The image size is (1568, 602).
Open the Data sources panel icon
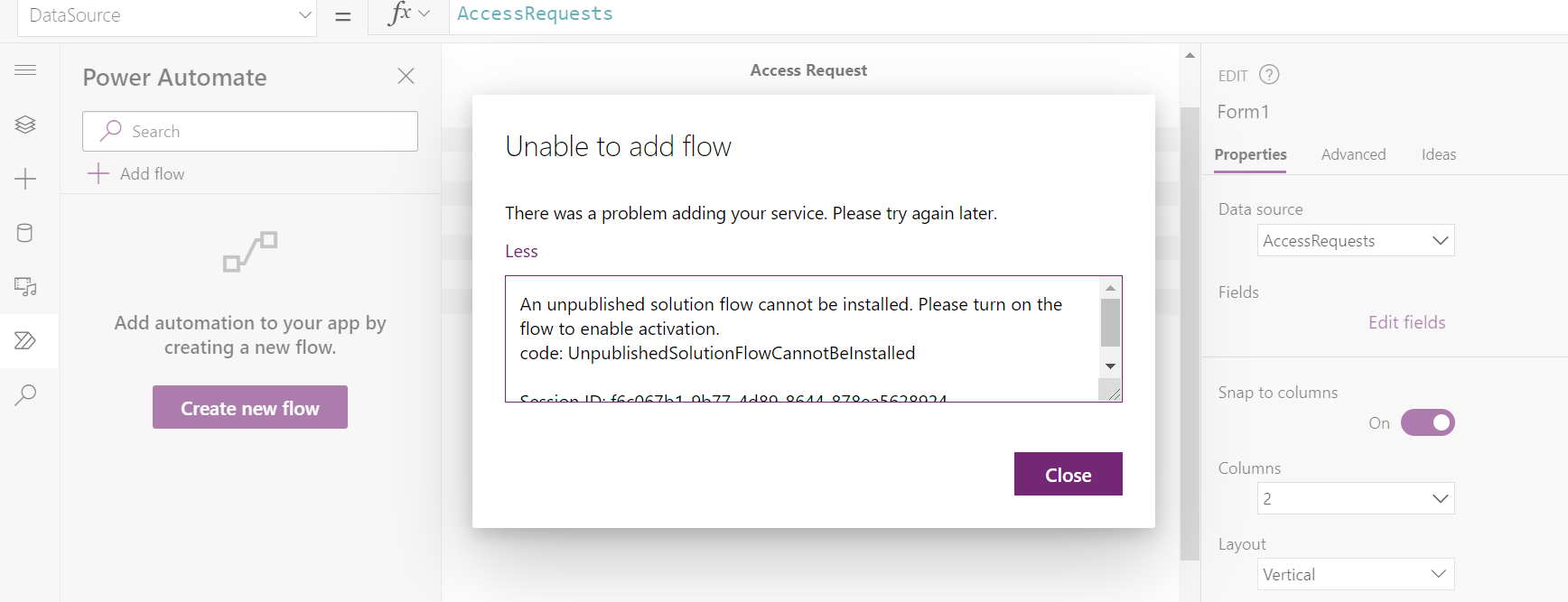(25, 233)
